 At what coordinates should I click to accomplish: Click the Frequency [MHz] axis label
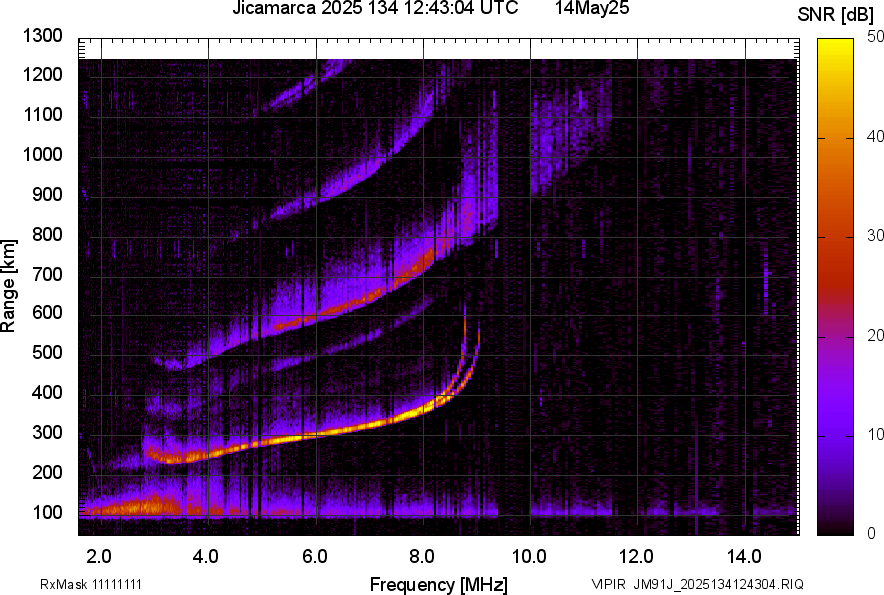(439, 584)
